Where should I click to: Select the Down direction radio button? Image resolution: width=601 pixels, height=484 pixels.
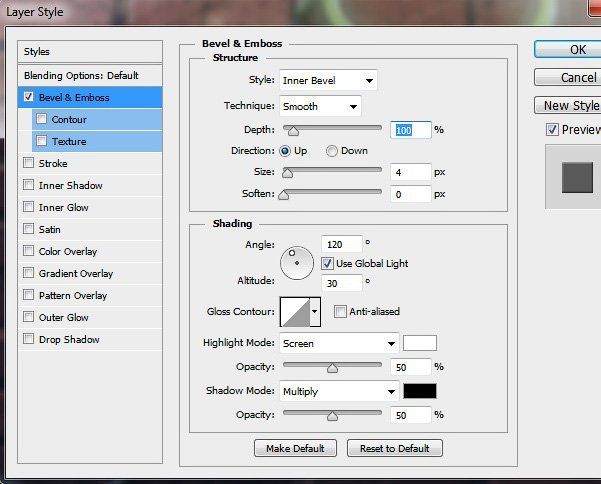point(331,151)
